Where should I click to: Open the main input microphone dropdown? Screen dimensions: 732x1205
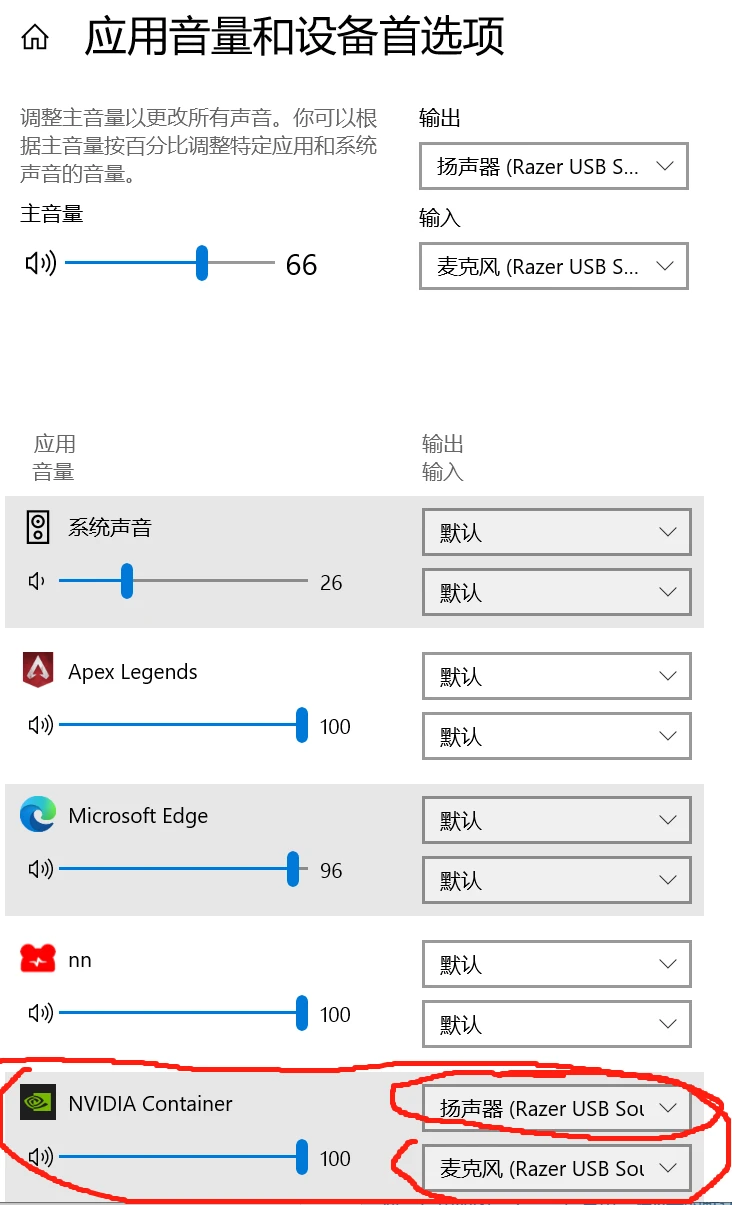pos(553,266)
